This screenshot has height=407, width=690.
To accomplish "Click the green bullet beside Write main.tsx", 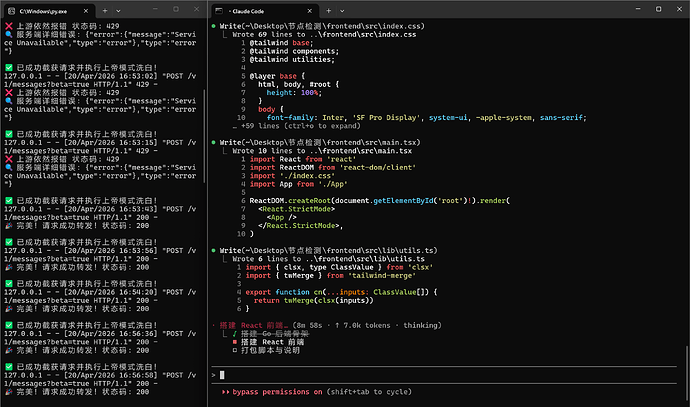I will point(213,142).
